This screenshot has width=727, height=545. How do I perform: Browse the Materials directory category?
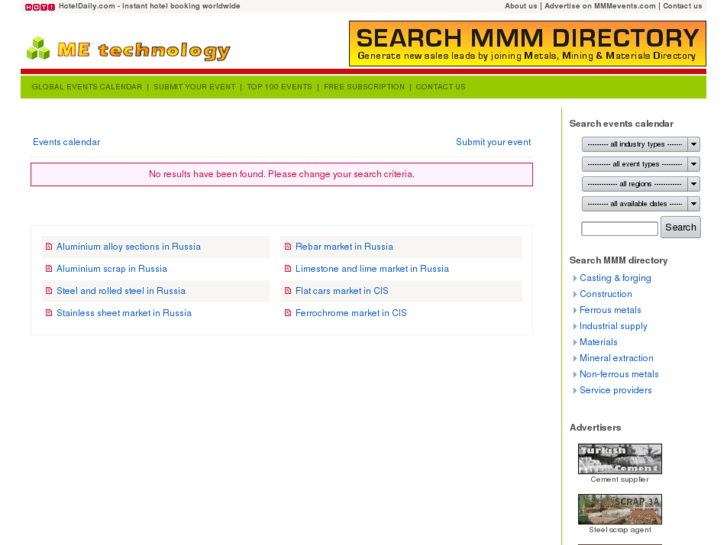598,342
